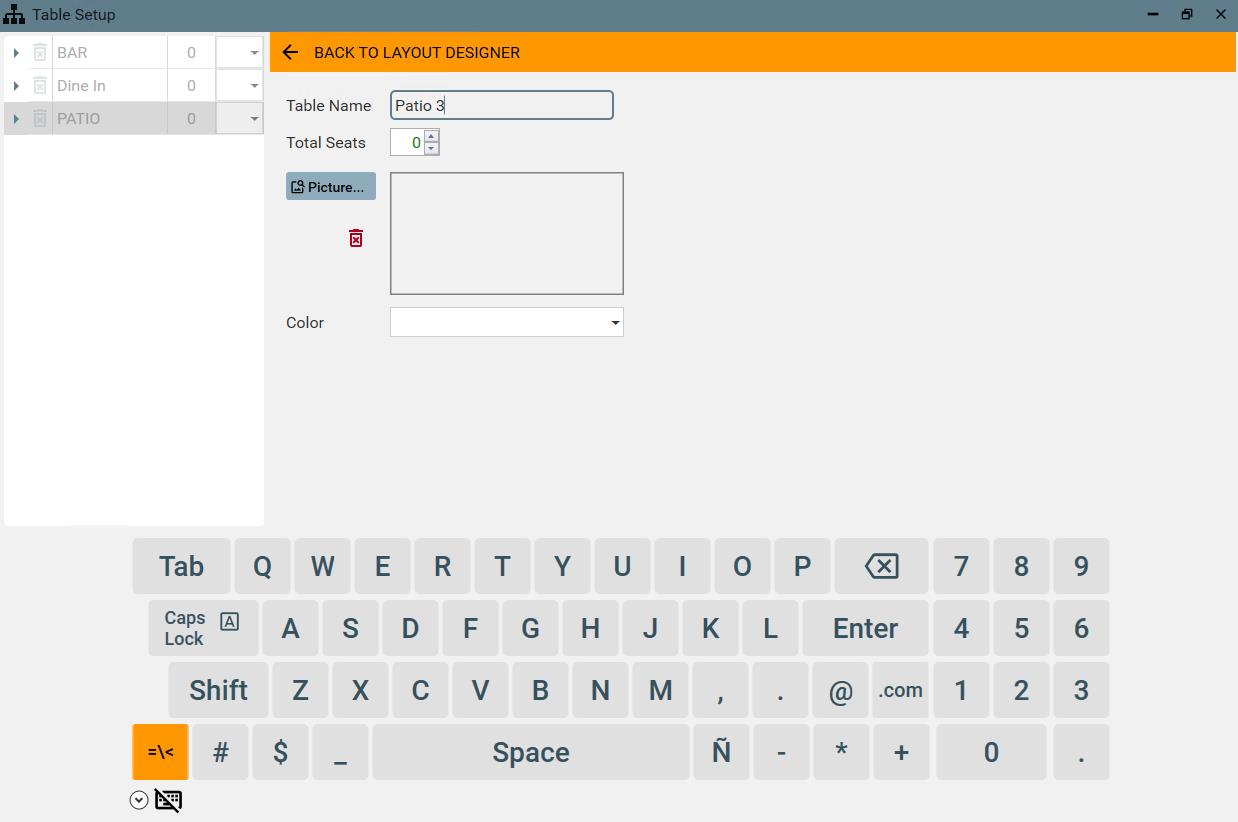The image size is (1238, 822).
Task: Tap the .com key
Action: tap(900, 690)
